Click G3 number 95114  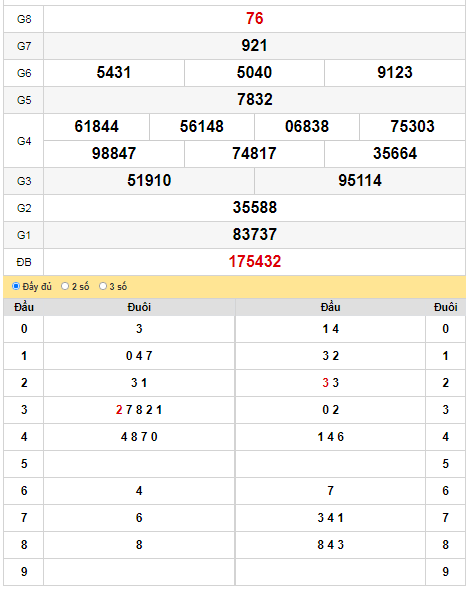[360, 181]
